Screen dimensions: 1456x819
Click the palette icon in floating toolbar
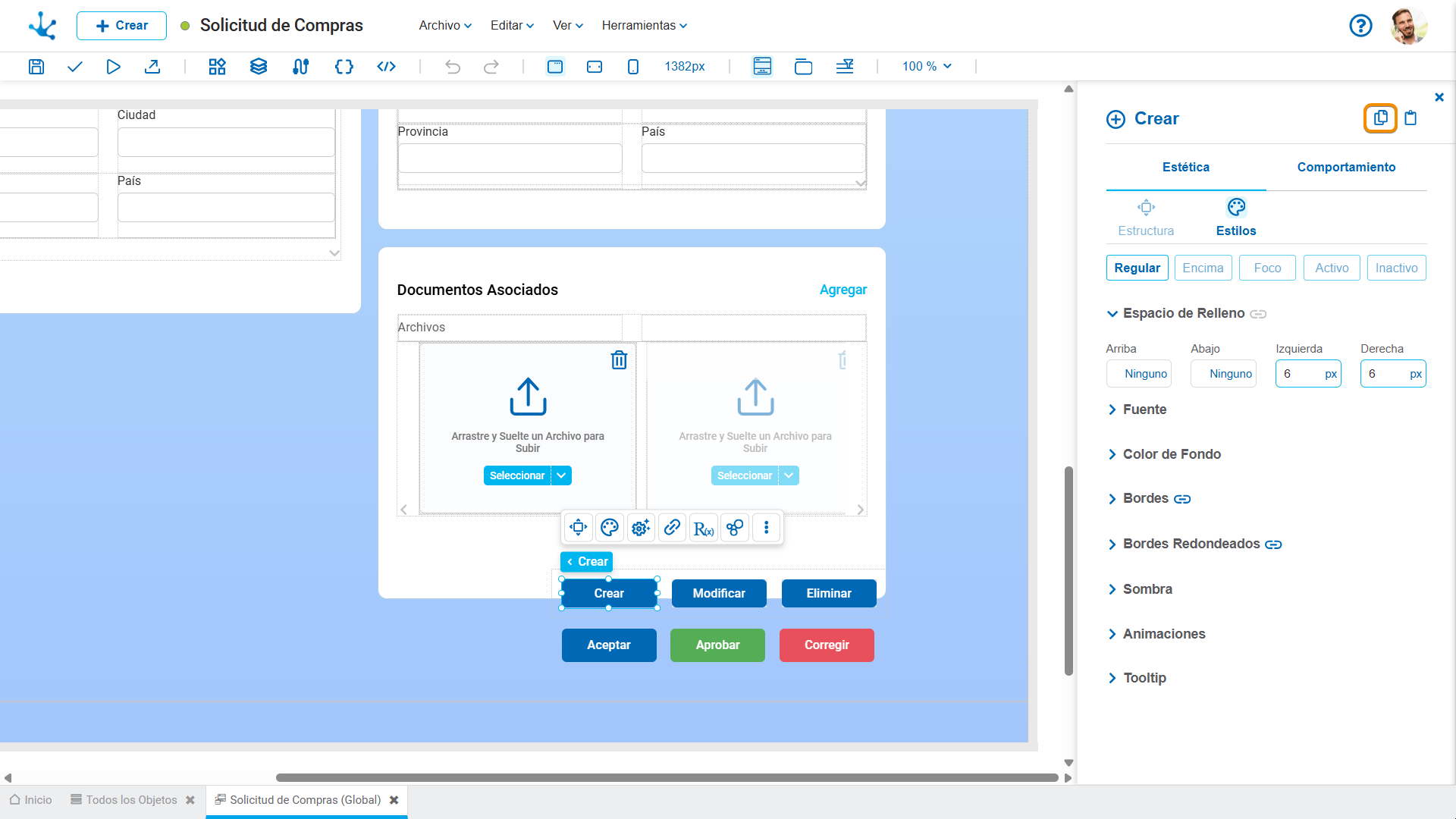pos(609,527)
